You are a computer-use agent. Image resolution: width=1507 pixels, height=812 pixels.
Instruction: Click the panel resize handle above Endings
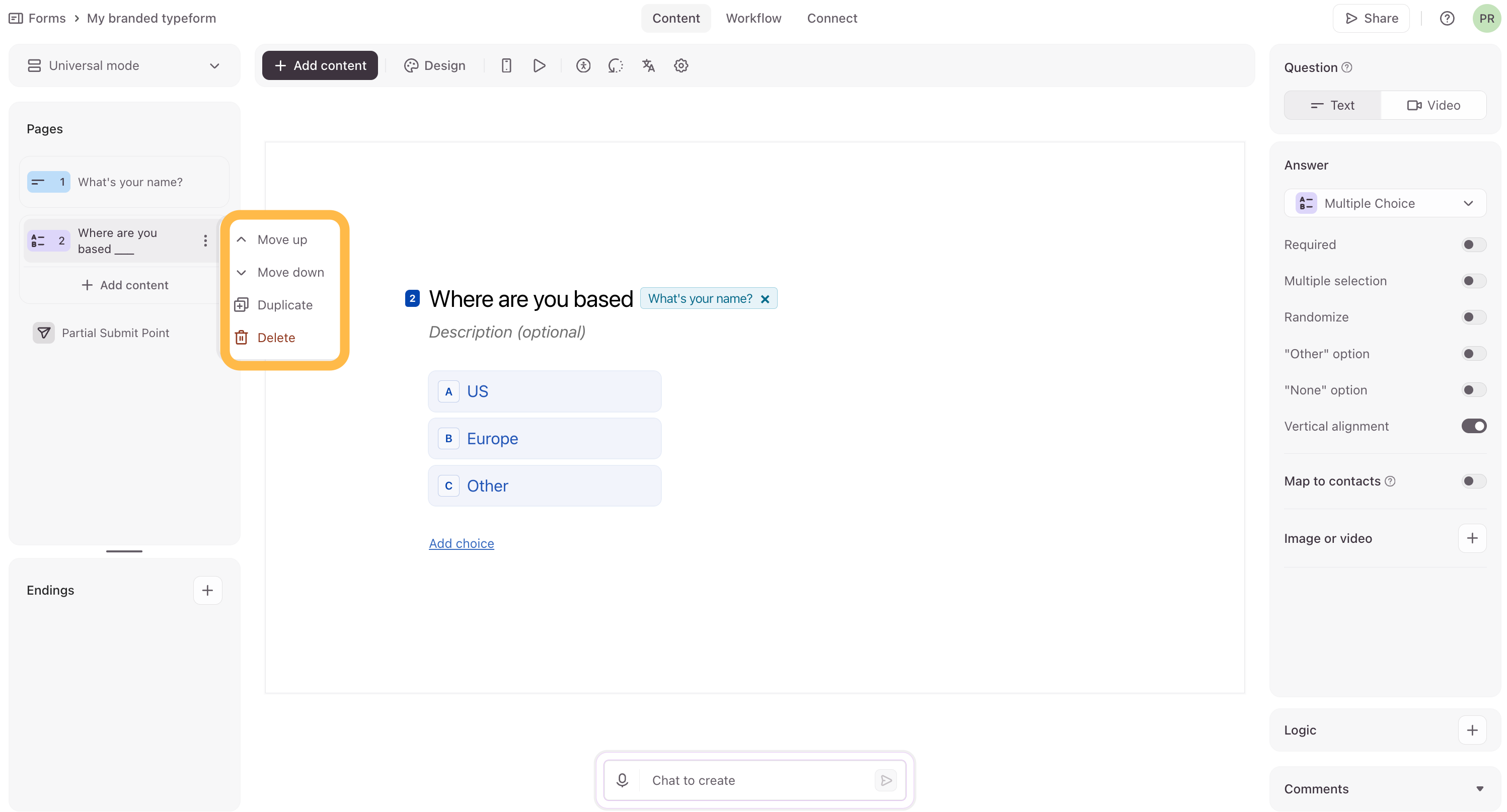[124, 551]
